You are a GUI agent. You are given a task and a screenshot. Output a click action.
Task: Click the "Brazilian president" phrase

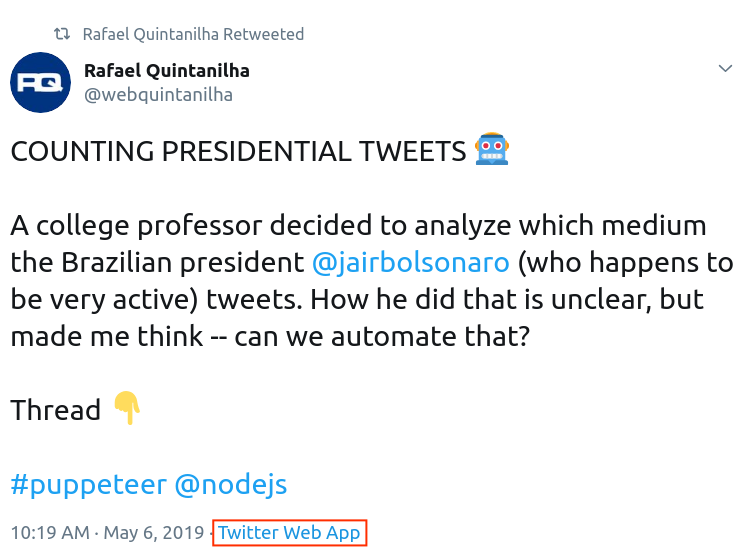click(183, 262)
